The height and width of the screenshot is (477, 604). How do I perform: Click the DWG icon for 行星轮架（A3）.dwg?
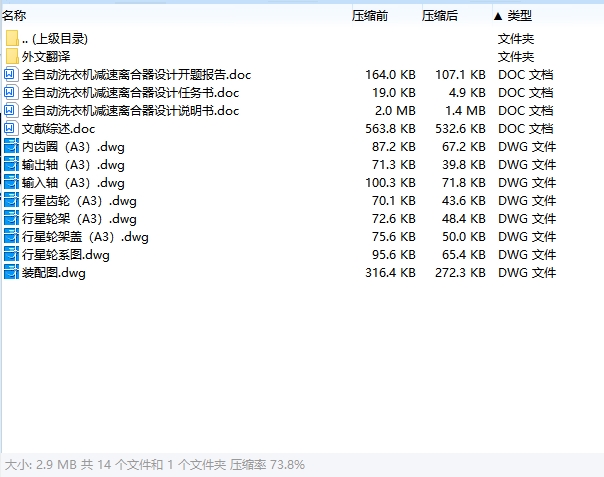pos(11,219)
